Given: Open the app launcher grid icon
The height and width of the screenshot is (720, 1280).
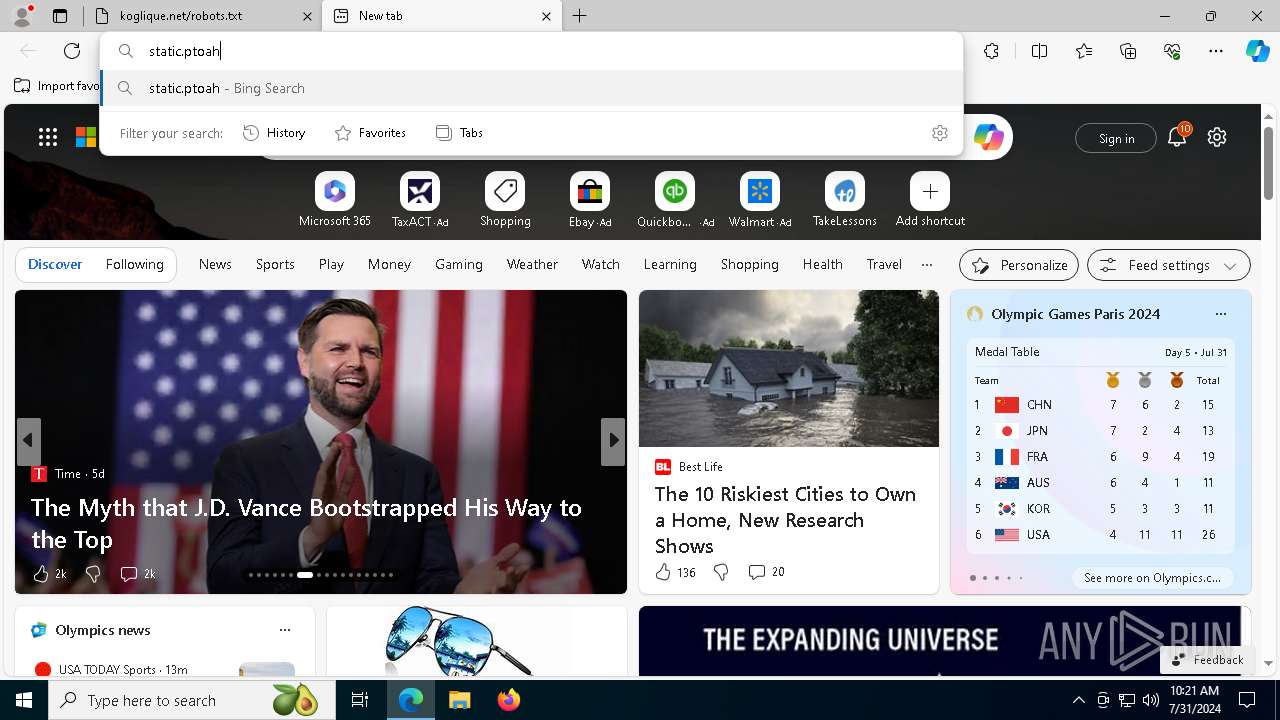Looking at the screenshot, I should (x=48, y=137).
